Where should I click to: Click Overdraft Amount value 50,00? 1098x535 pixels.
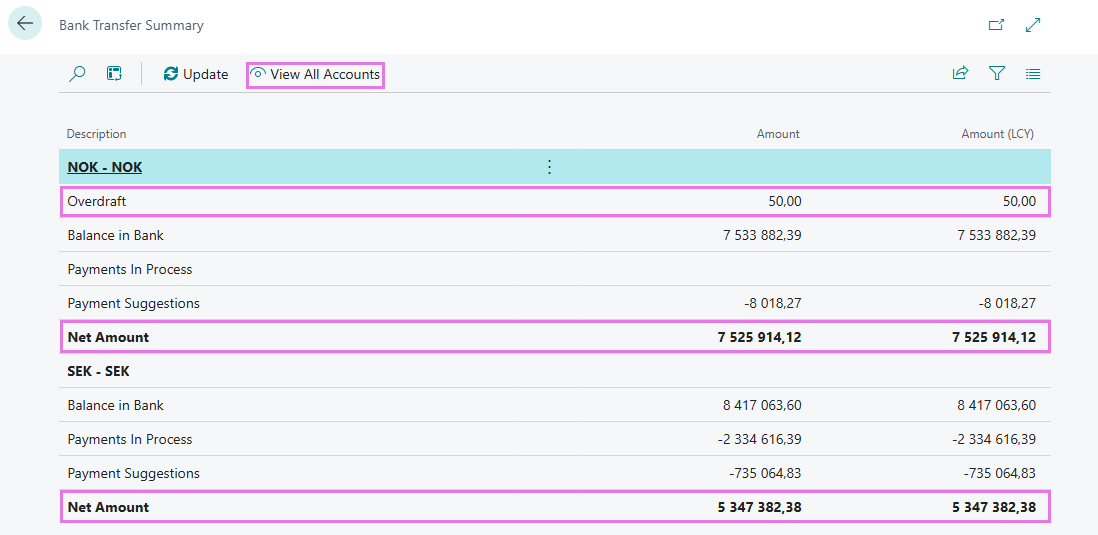click(783, 202)
